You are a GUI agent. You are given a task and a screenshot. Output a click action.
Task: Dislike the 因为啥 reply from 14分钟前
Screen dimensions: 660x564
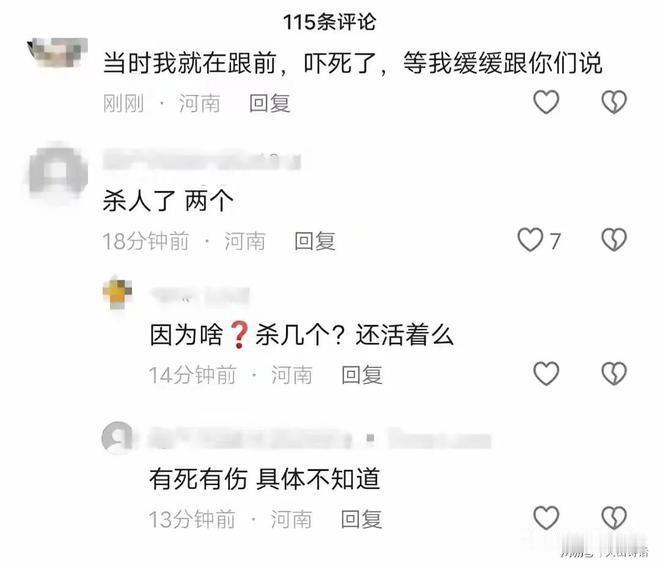click(614, 373)
